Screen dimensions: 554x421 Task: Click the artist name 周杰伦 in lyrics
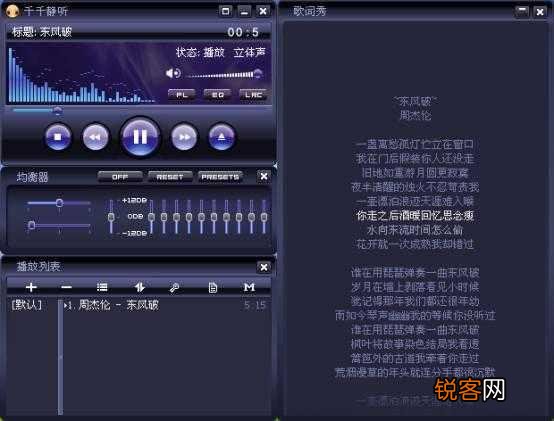point(415,115)
